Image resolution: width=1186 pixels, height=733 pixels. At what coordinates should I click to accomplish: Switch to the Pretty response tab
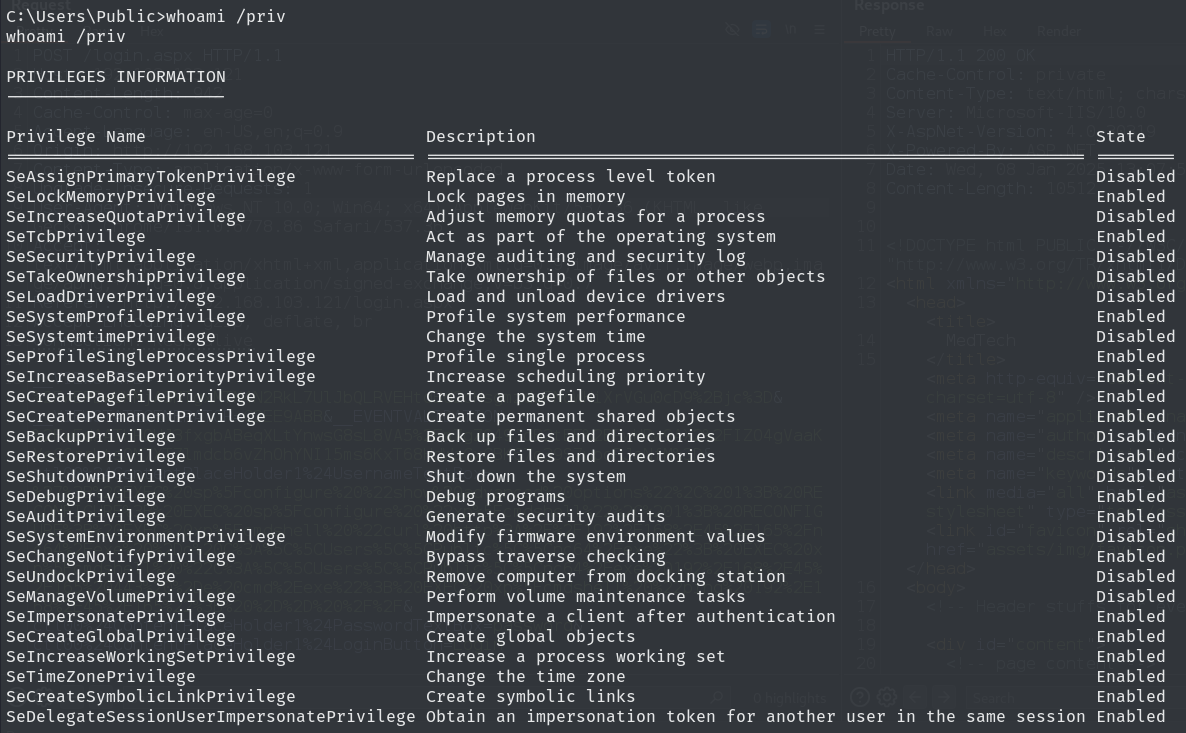[877, 32]
